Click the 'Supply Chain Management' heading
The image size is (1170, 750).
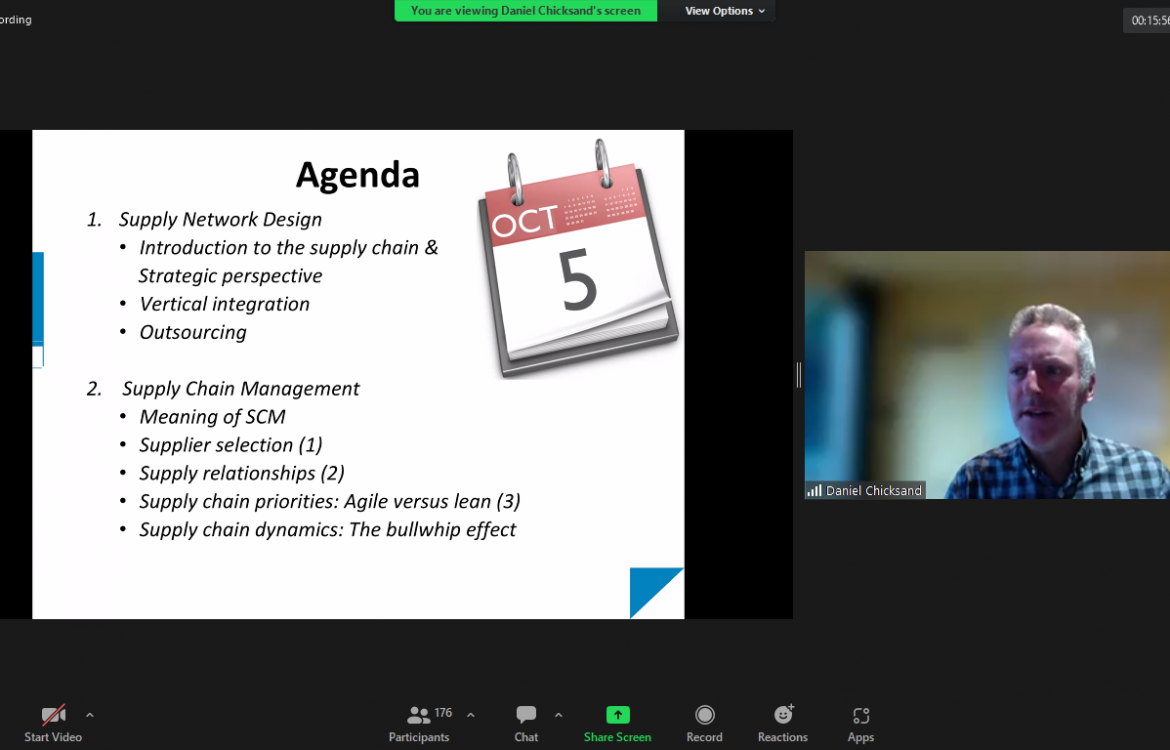[x=240, y=389]
